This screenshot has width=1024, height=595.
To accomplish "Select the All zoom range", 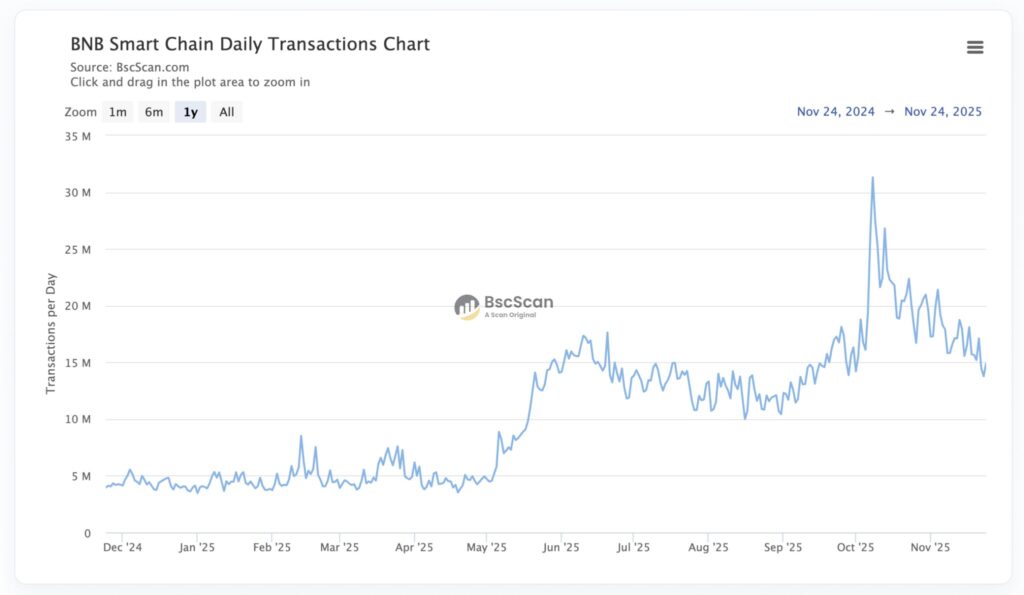I will click(x=226, y=111).
